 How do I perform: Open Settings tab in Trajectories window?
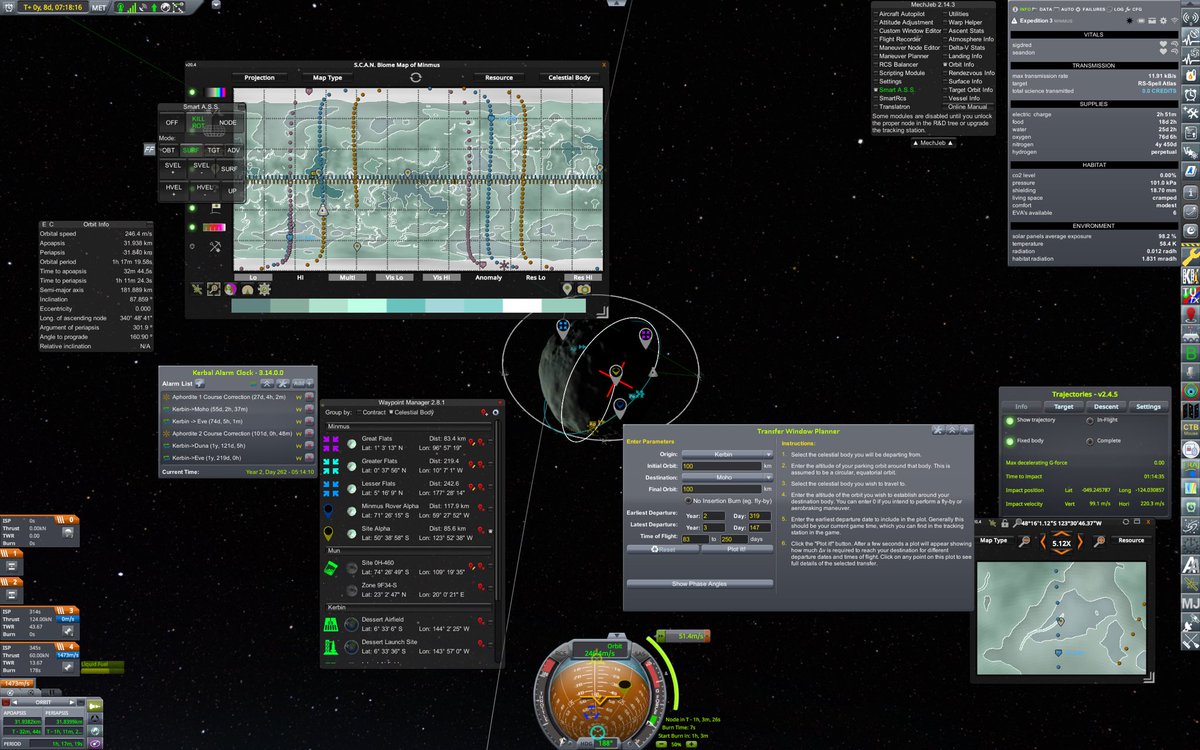click(1148, 407)
